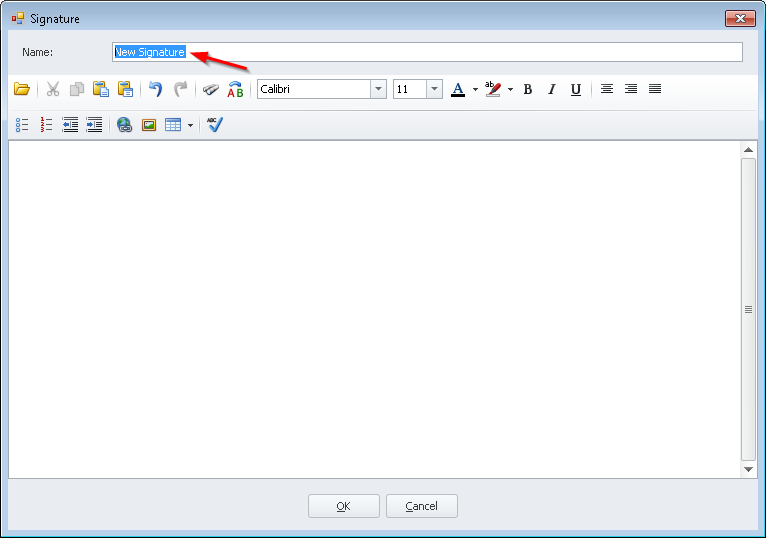Viewport: 766px width, 538px height.
Task: Toggle bold formatting
Action: [x=528, y=89]
